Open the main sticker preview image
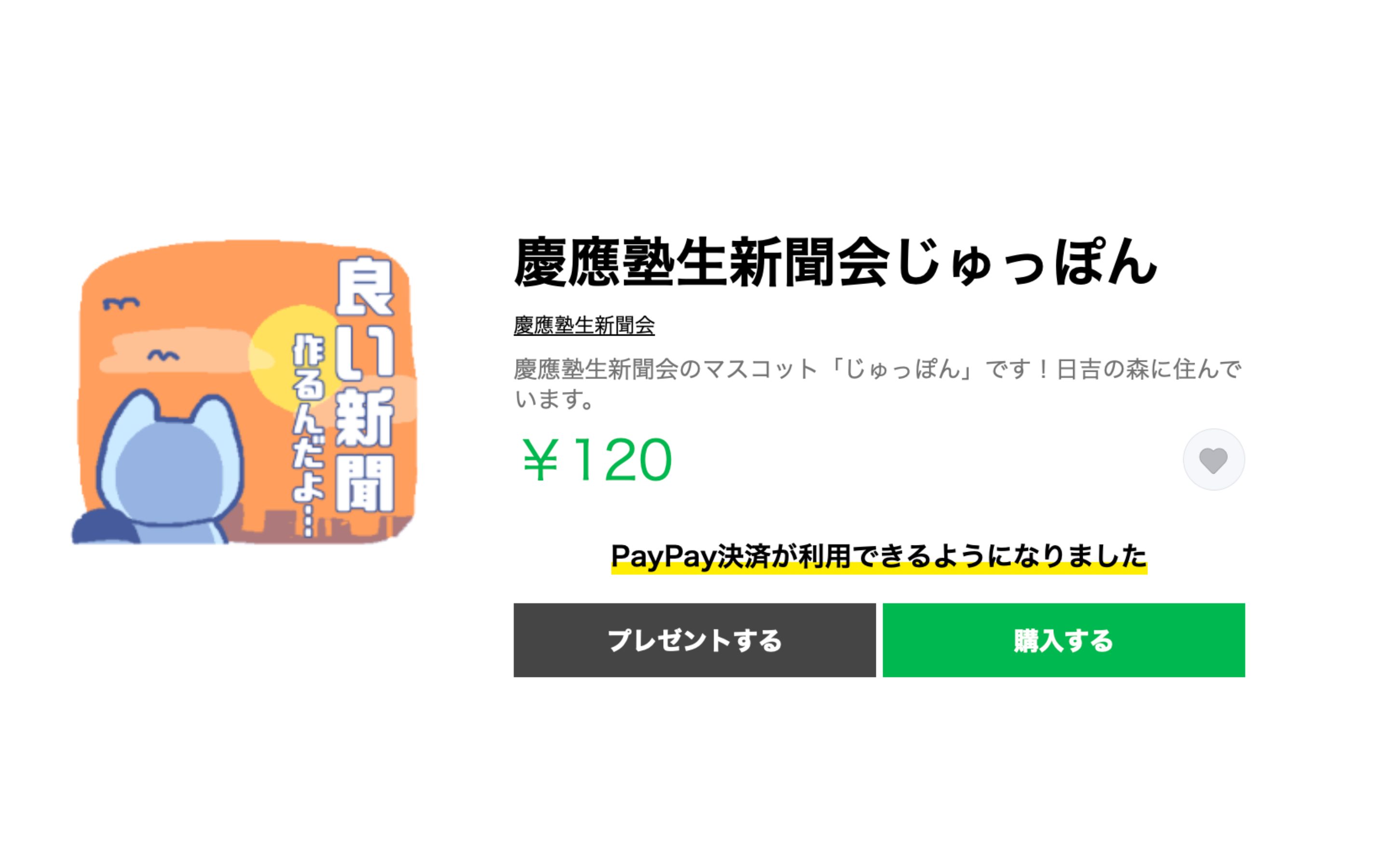The height and width of the screenshot is (868, 1389). (x=245, y=392)
